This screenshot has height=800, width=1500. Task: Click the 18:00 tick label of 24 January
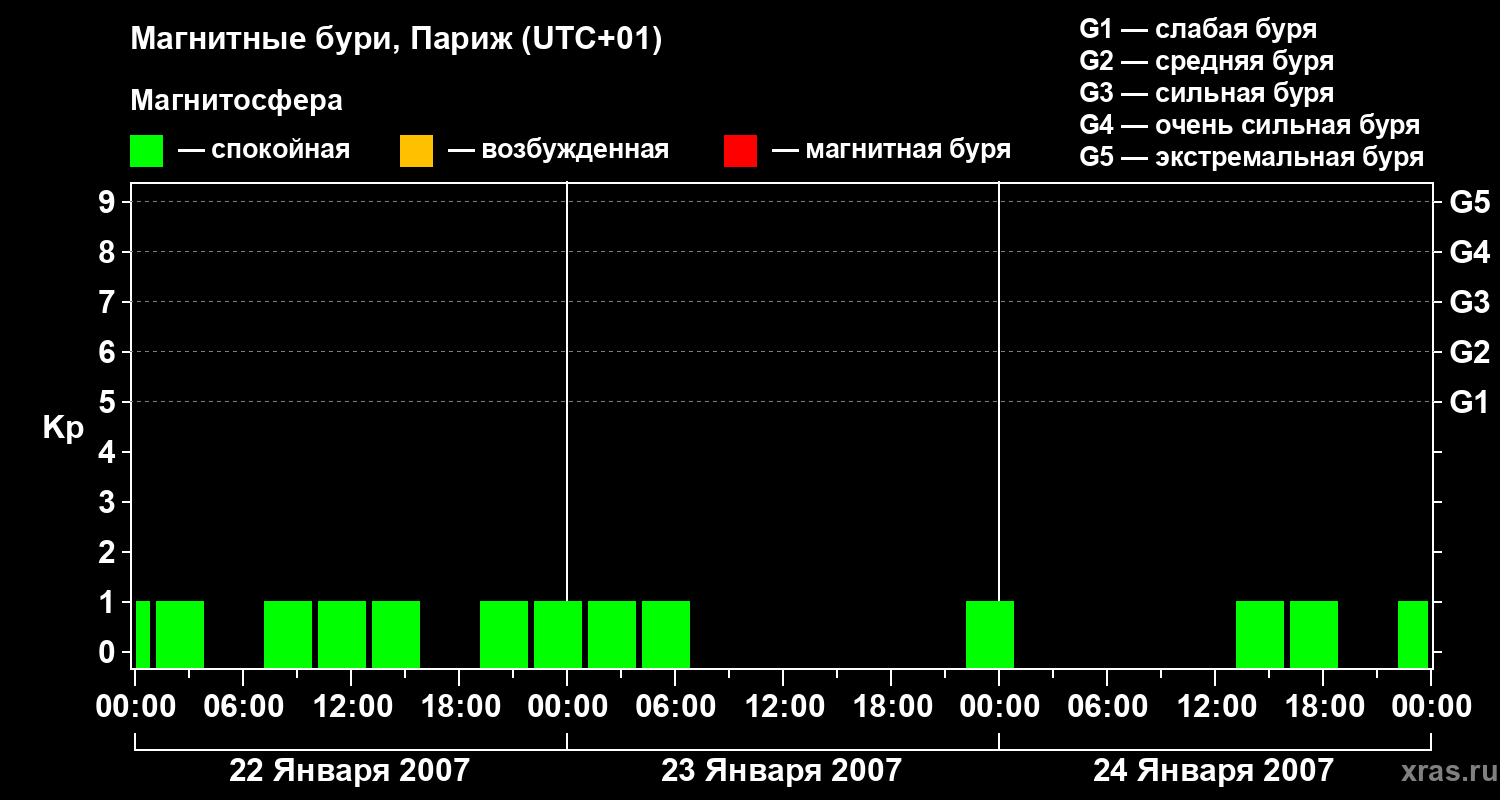click(x=1323, y=706)
